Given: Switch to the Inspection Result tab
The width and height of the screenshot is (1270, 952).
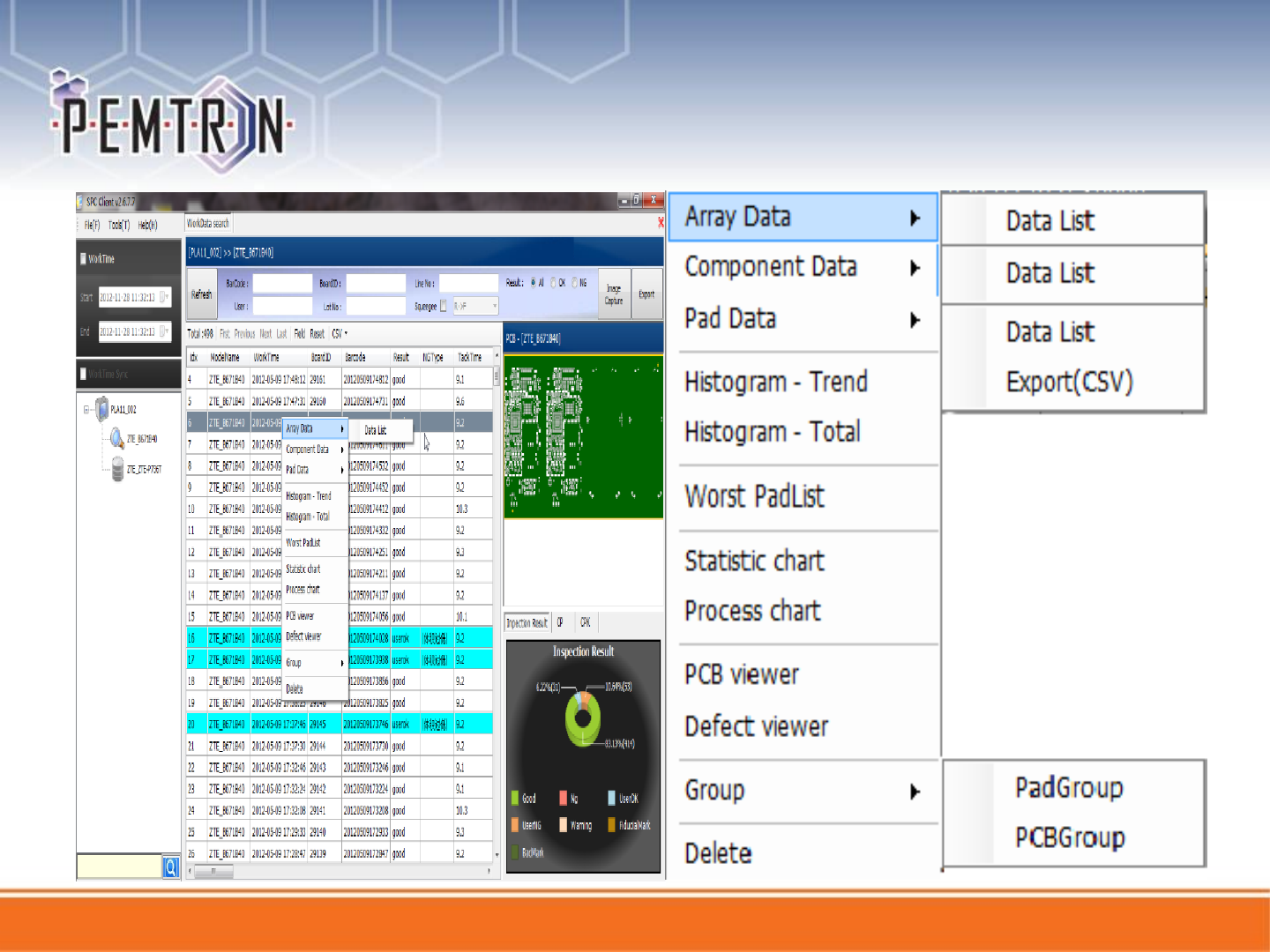Looking at the screenshot, I should (x=527, y=622).
